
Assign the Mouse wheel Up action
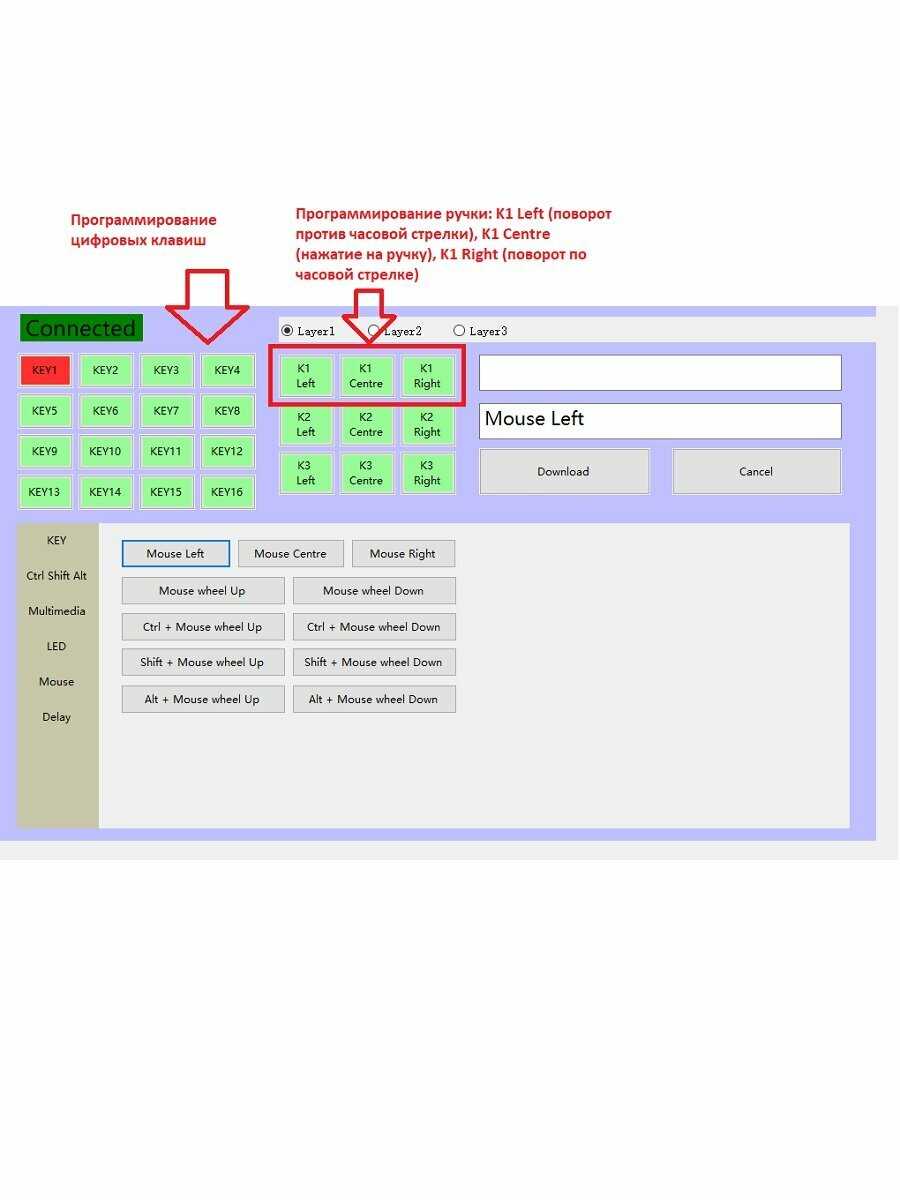[x=202, y=591]
